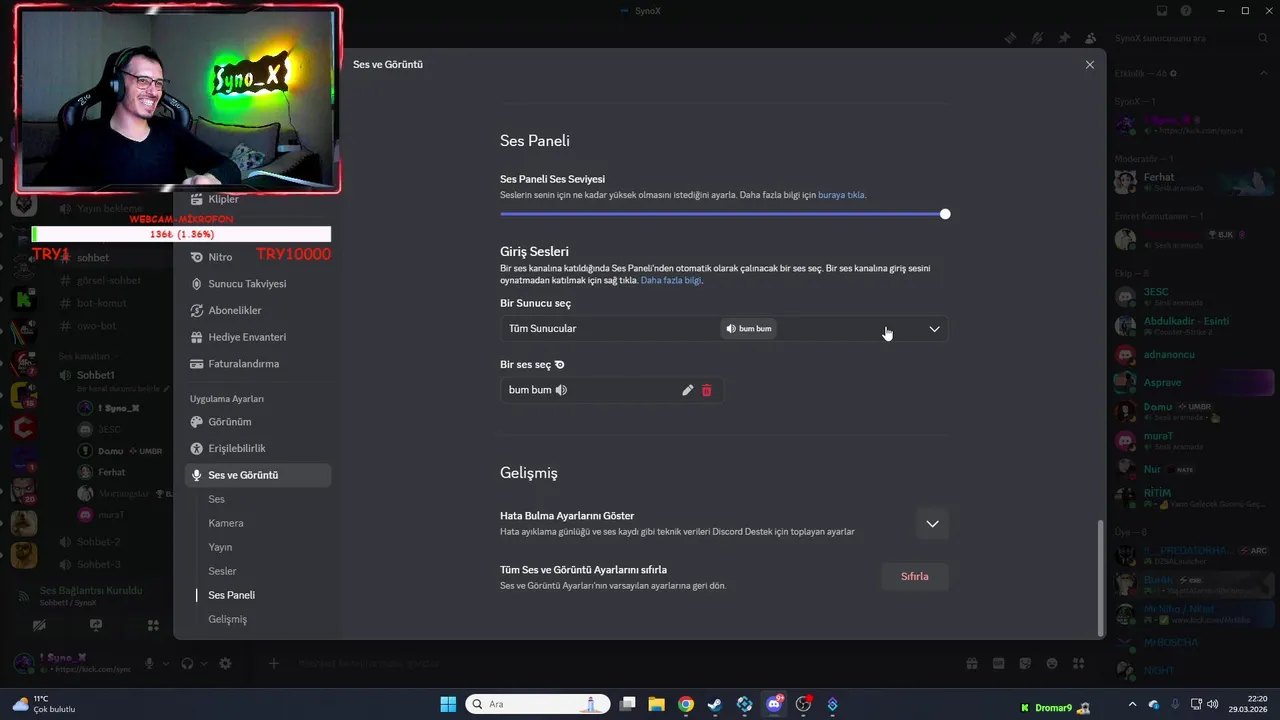Image resolution: width=1280 pixels, height=720 pixels.
Task: Toggle member list icon in header
Action: tap(1090, 38)
